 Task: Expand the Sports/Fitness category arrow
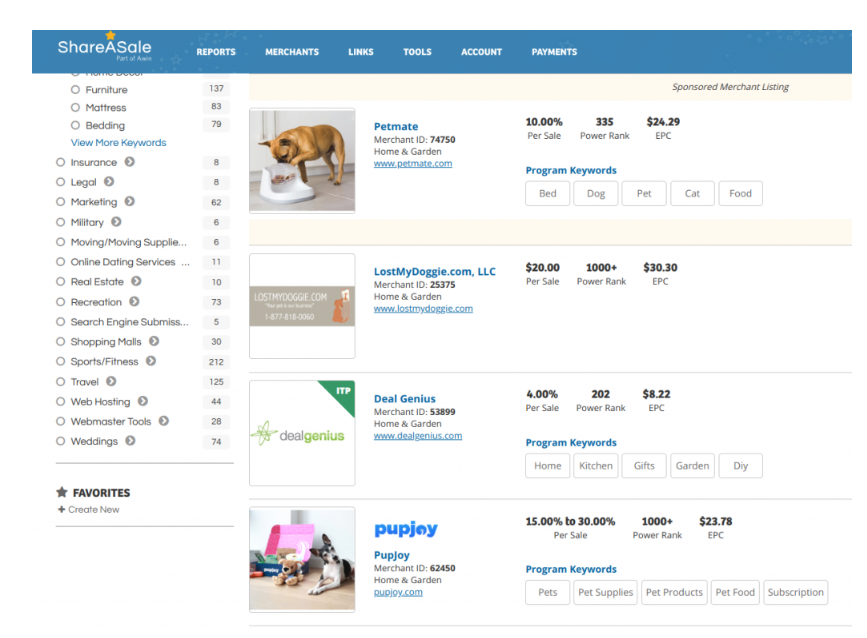151,361
